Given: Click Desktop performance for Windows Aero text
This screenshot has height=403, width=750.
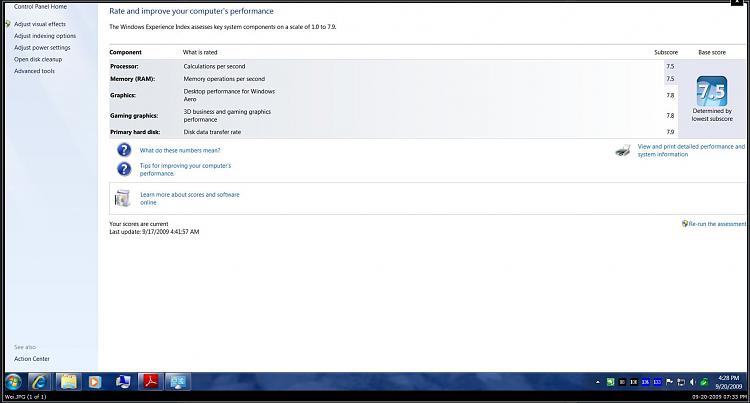Looking at the screenshot, I should click(x=229, y=95).
